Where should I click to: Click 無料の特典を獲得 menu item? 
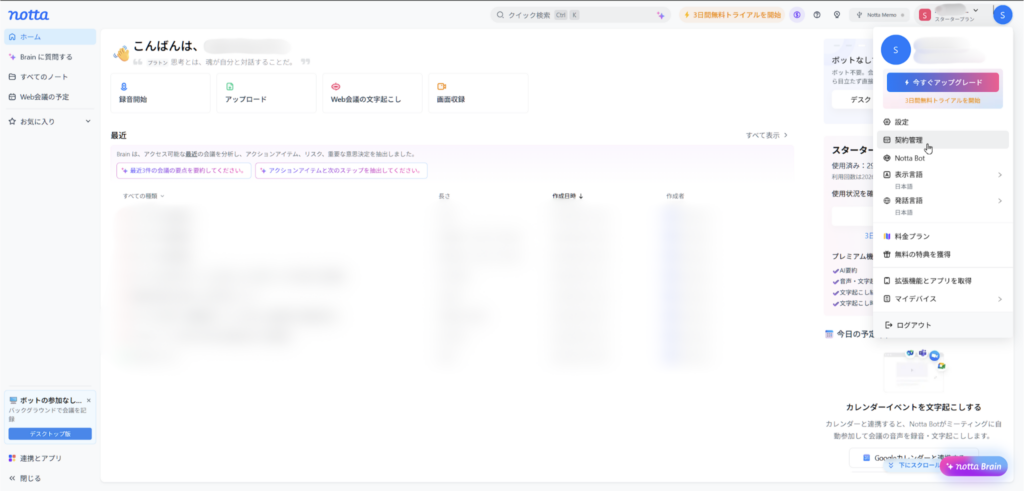(x=942, y=254)
